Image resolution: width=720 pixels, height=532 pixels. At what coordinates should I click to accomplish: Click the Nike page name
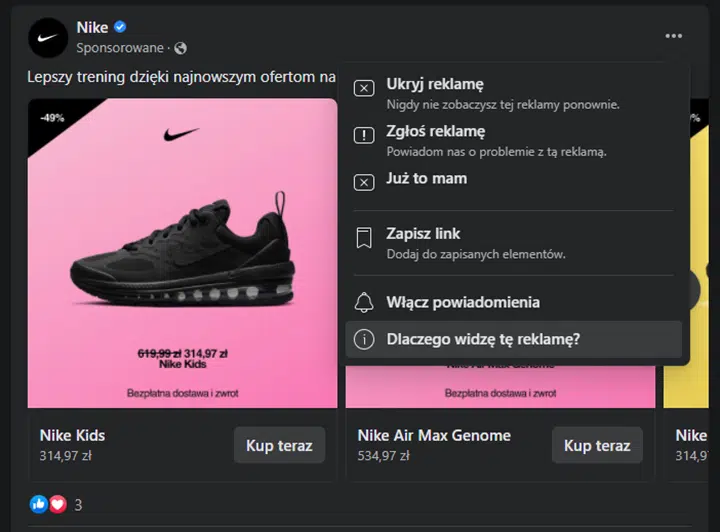92,28
